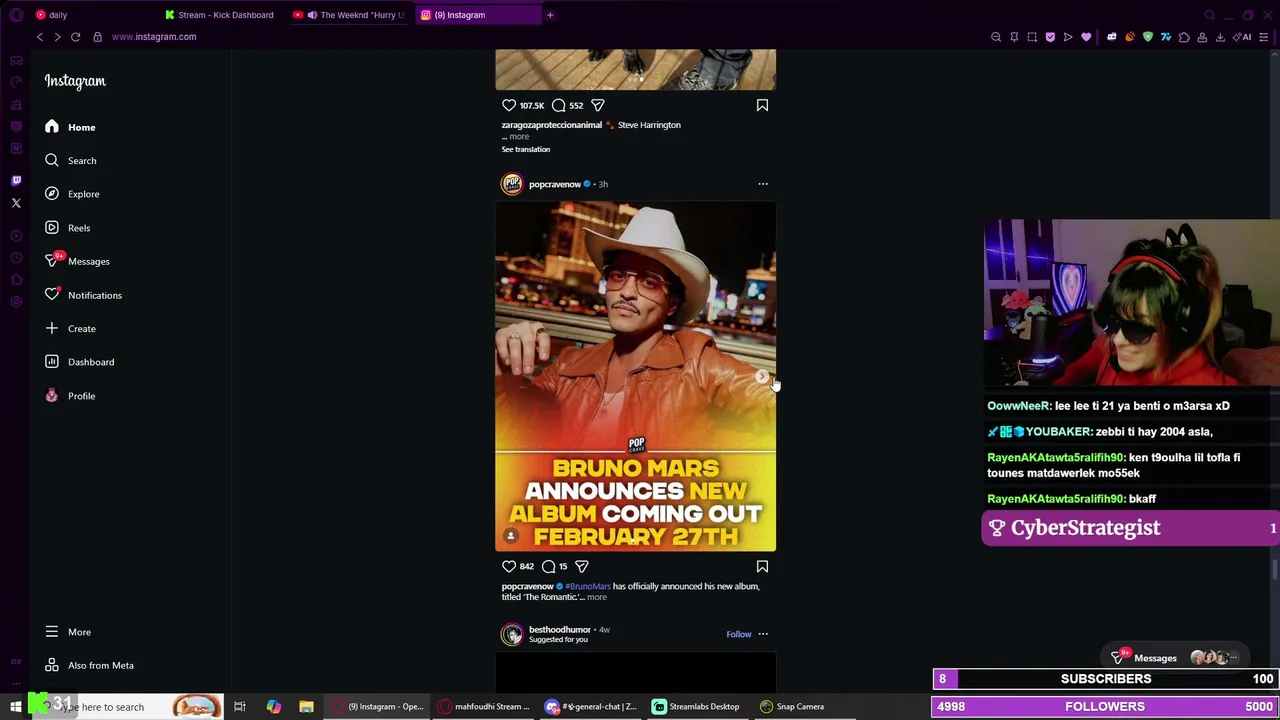Viewport: 1280px width, 720px height.
Task: Show tagged people on Bruno Mars post
Action: coord(510,537)
